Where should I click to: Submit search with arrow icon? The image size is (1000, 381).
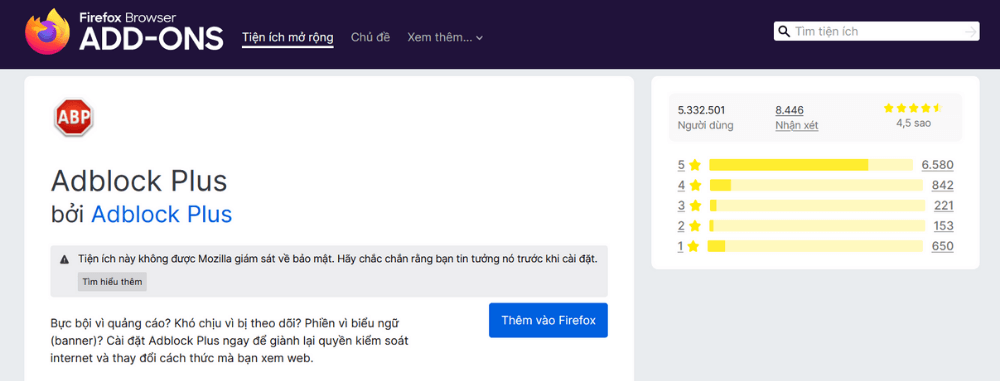971,31
